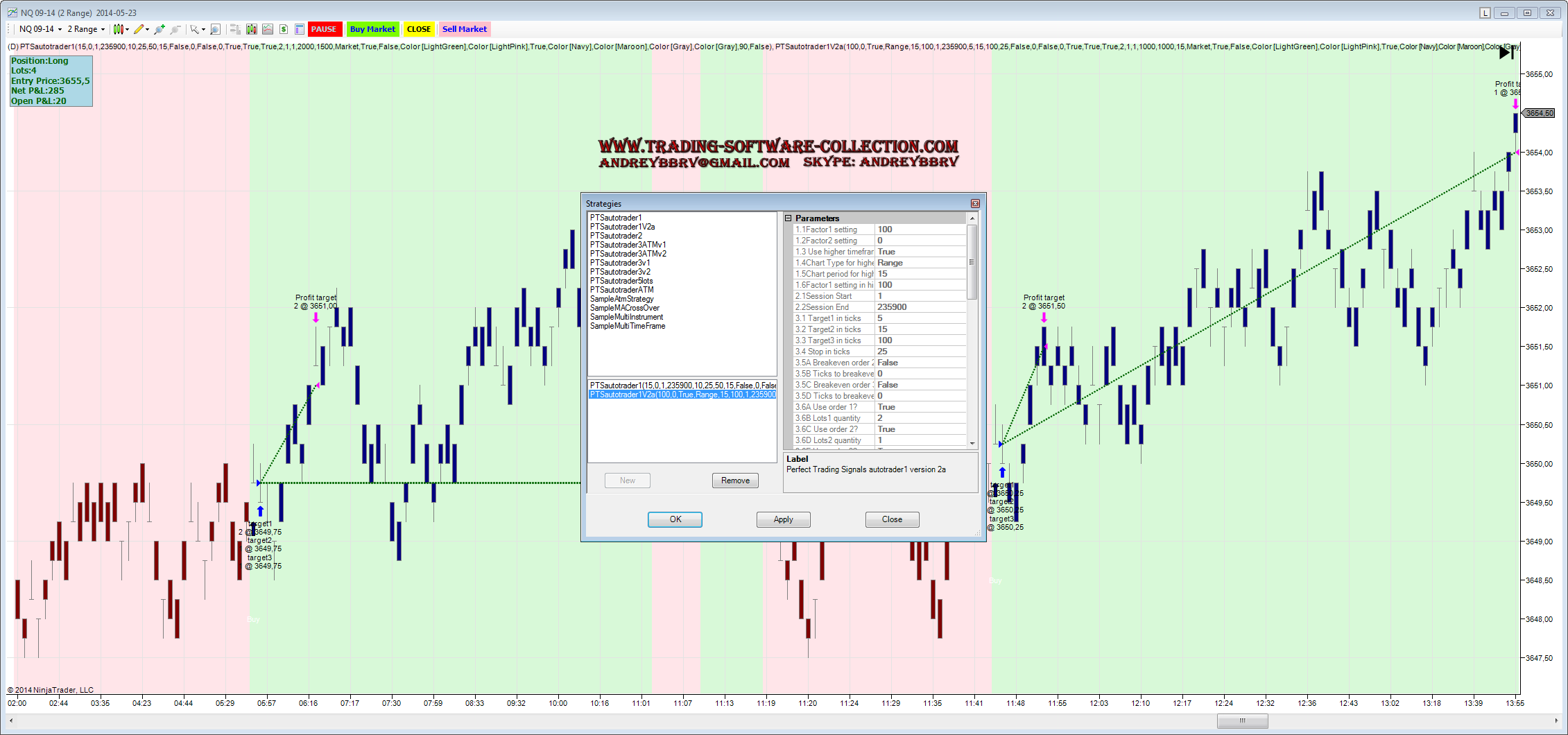Click the zoom frame magnifier icon

coord(216,29)
